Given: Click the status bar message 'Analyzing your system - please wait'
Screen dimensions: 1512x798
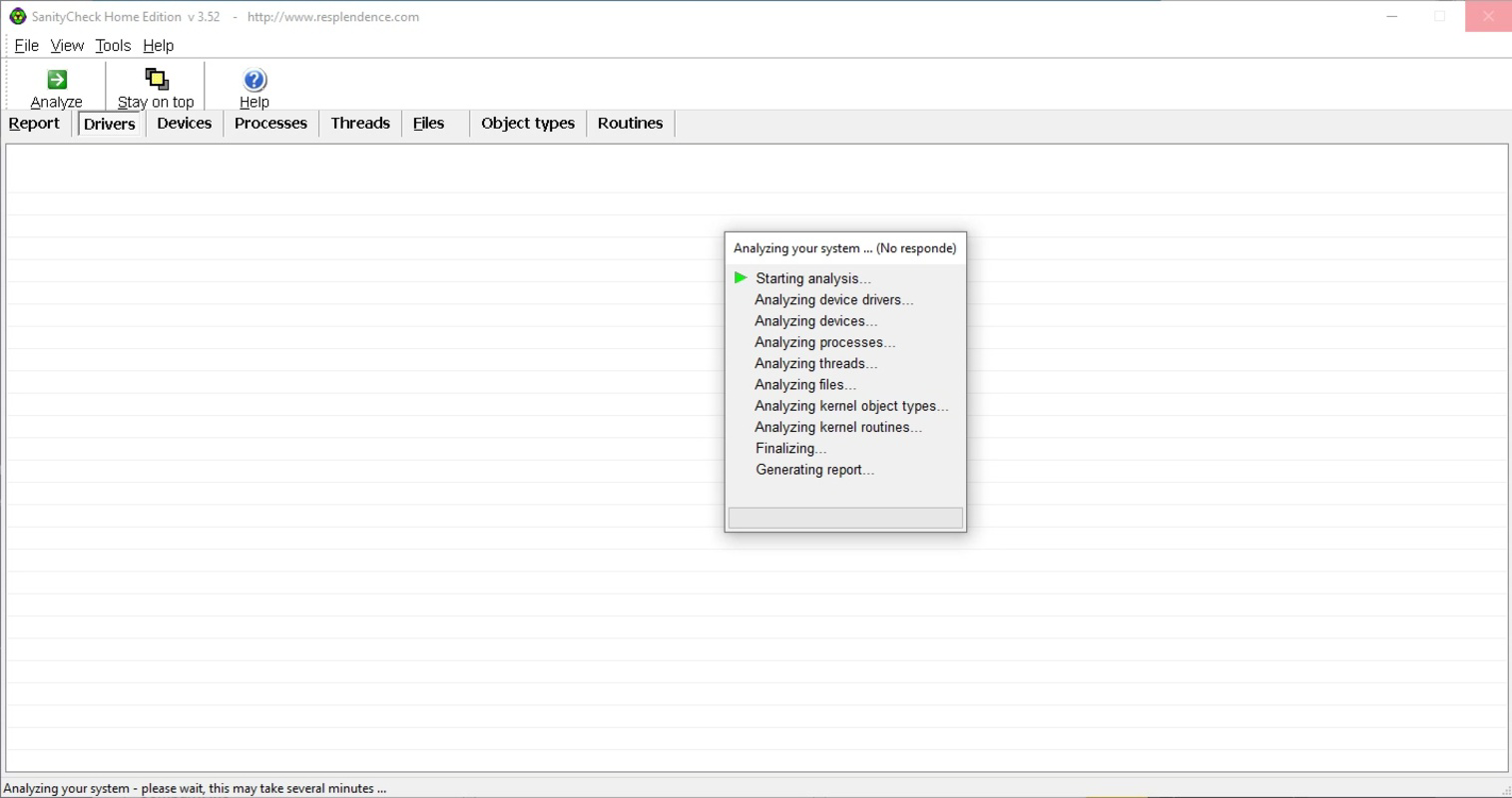Looking at the screenshot, I should (195, 788).
